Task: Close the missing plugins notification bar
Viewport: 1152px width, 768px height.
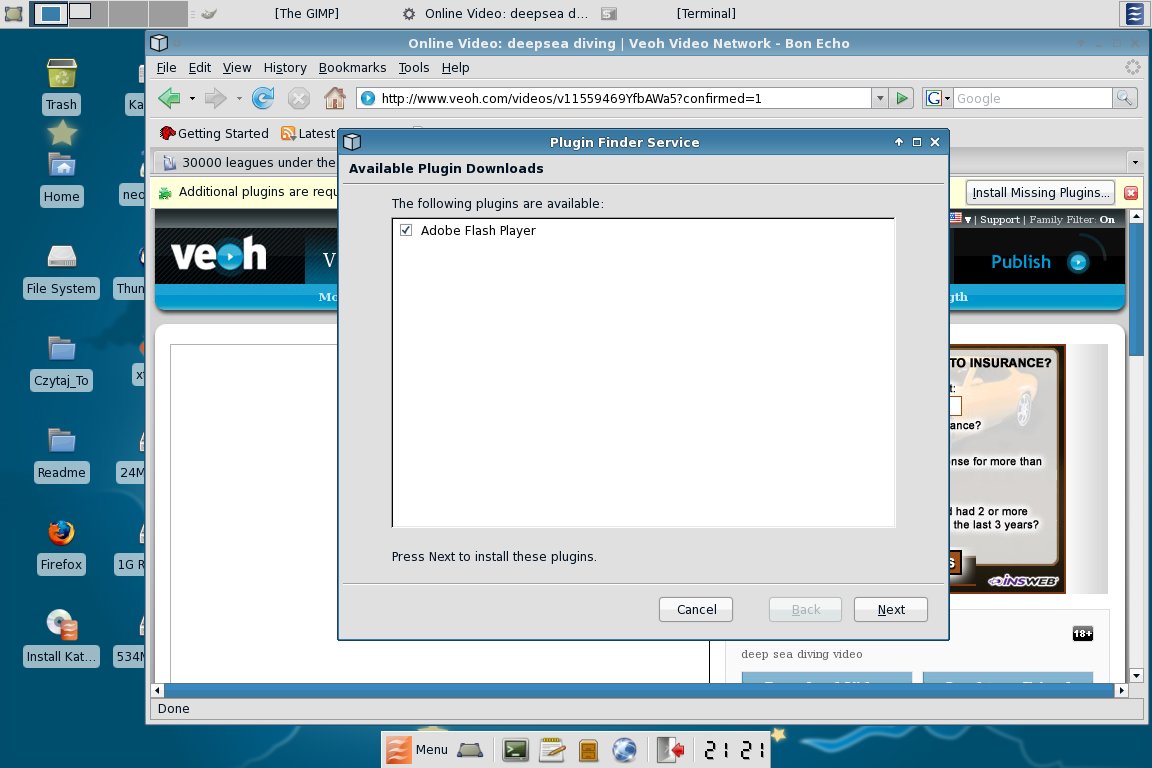Action: tap(1131, 193)
